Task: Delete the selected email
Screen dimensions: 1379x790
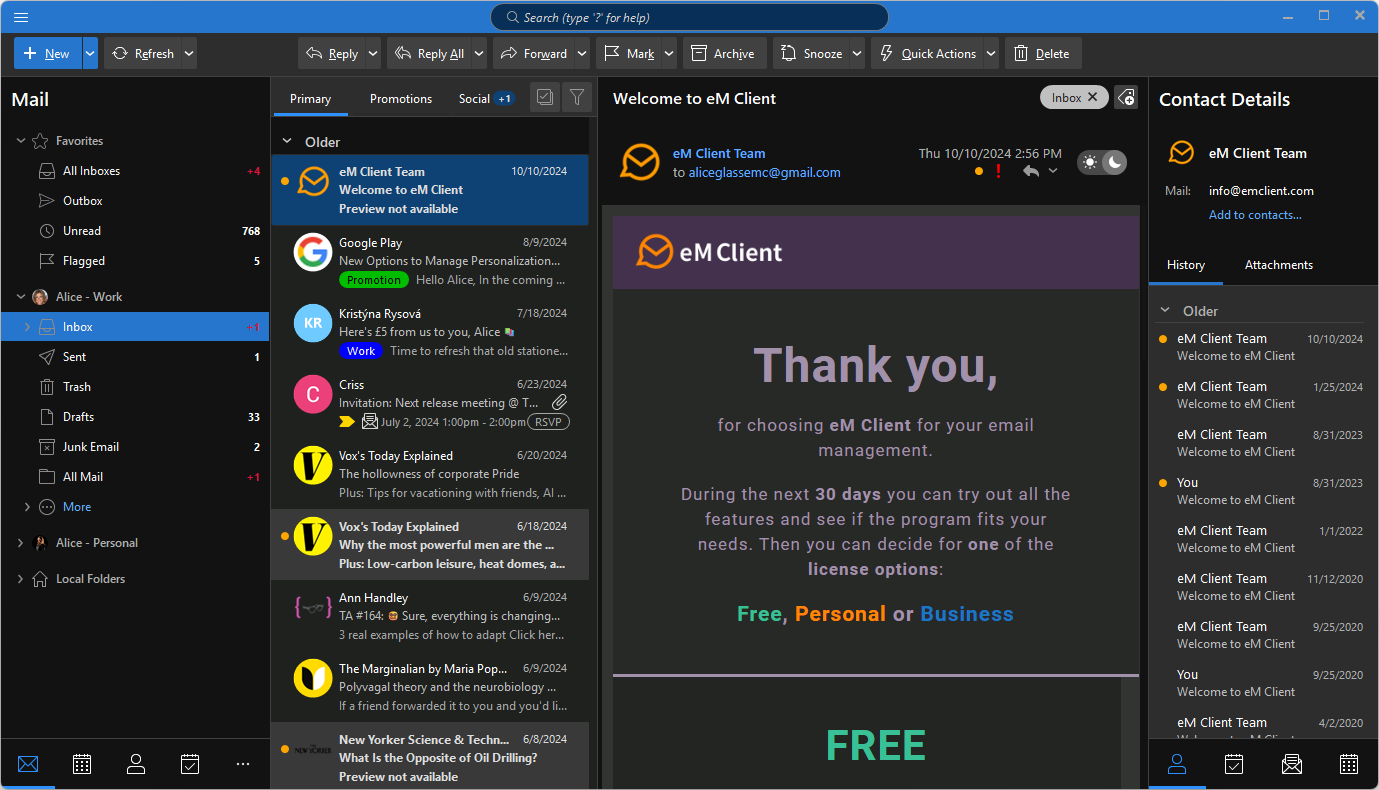Action: (1042, 54)
